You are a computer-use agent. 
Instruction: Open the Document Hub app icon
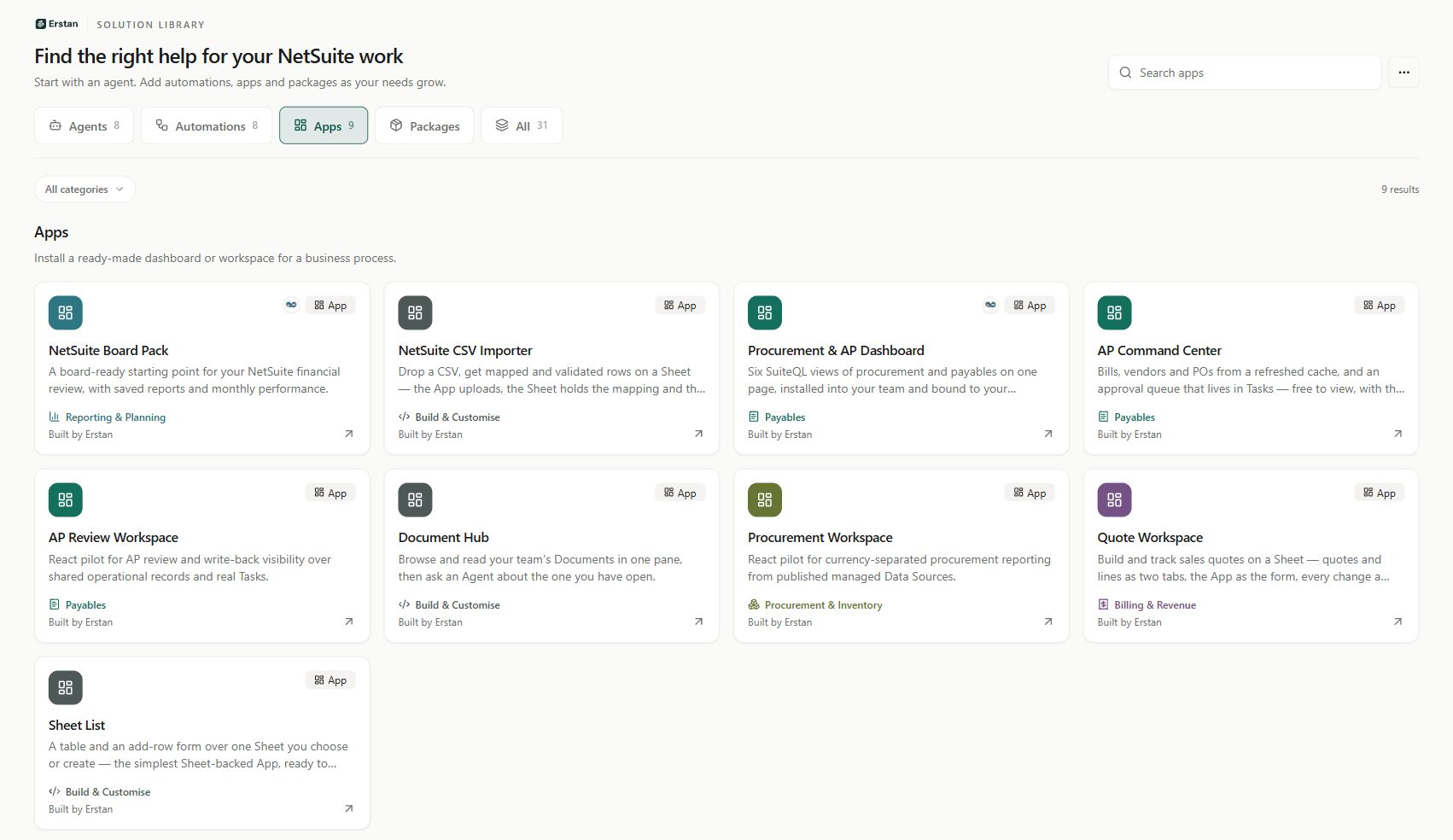[415, 499]
